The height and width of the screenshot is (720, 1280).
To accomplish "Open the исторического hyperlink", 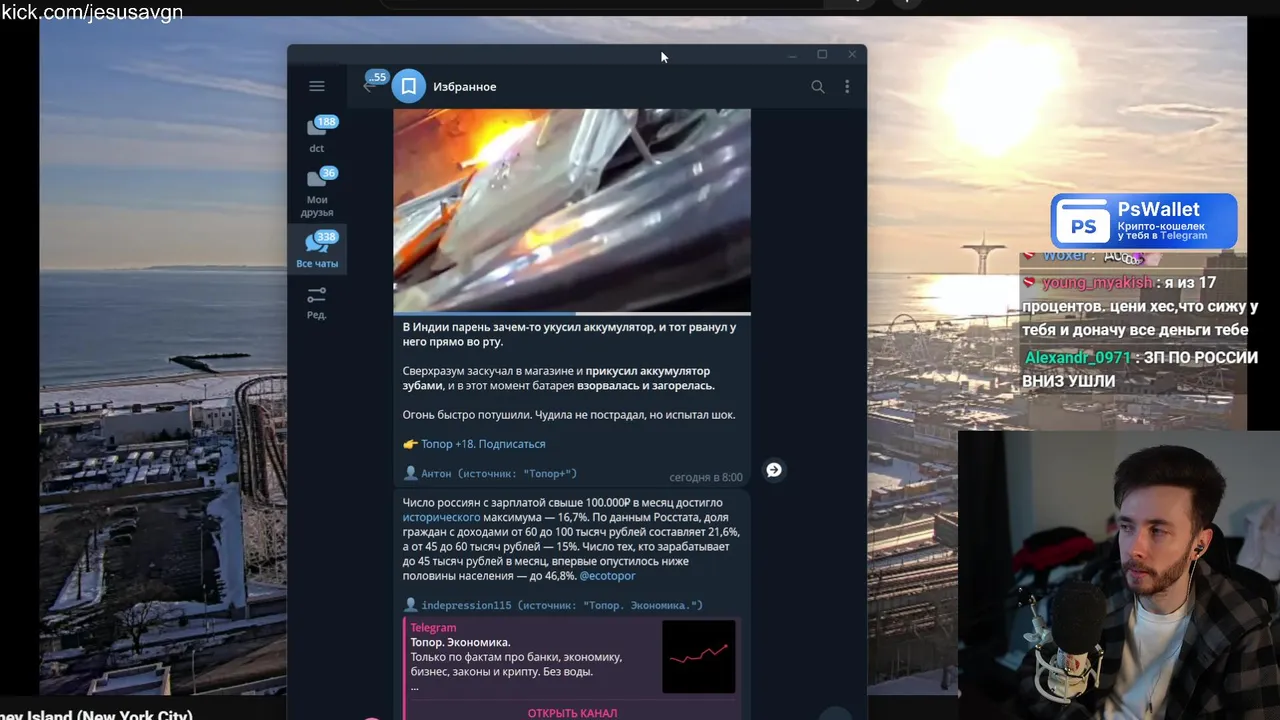I will click(x=441, y=518).
